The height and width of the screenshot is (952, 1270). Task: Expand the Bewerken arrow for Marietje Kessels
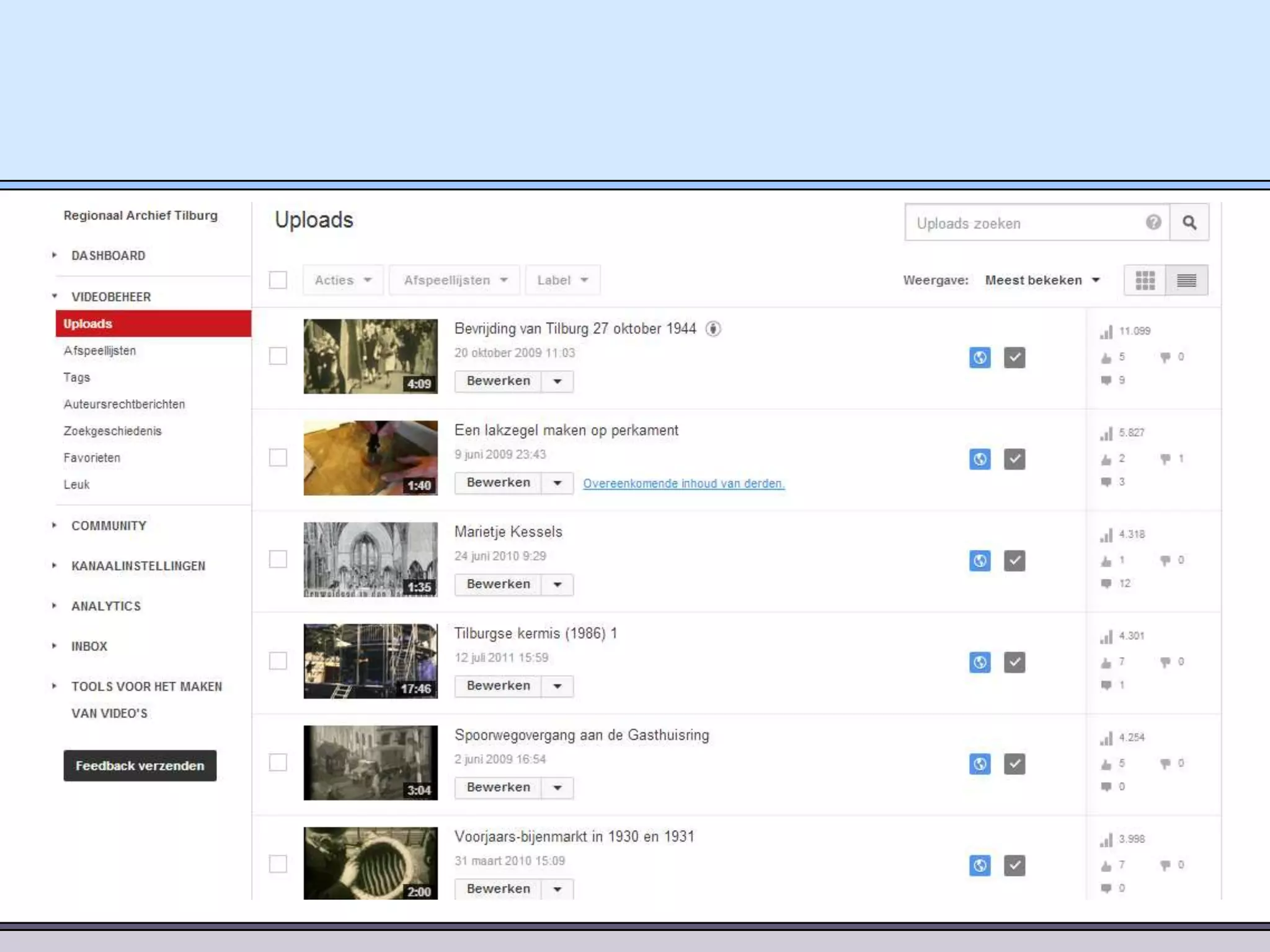coord(557,584)
